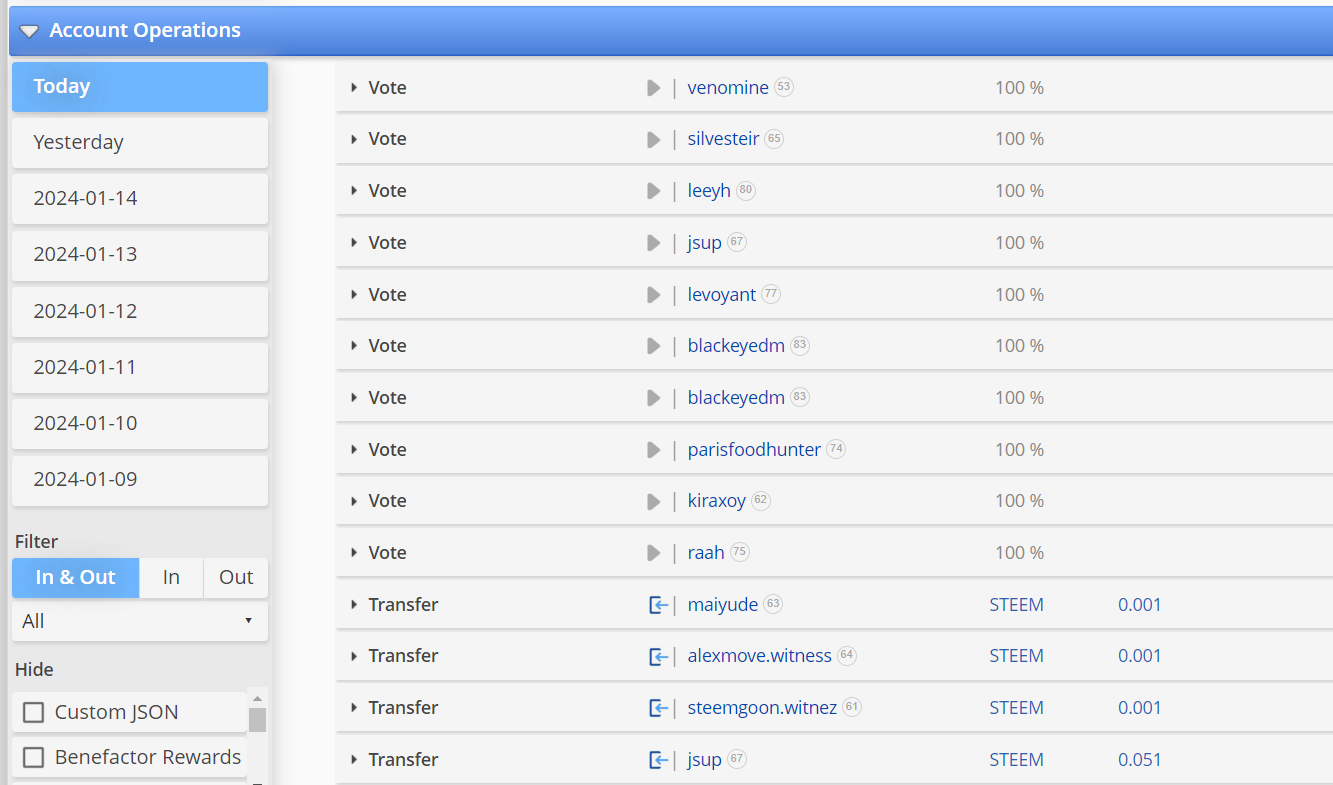Click the Hide list scrollbar thumb
The height and width of the screenshot is (785, 1333).
pyautogui.click(x=257, y=720)
